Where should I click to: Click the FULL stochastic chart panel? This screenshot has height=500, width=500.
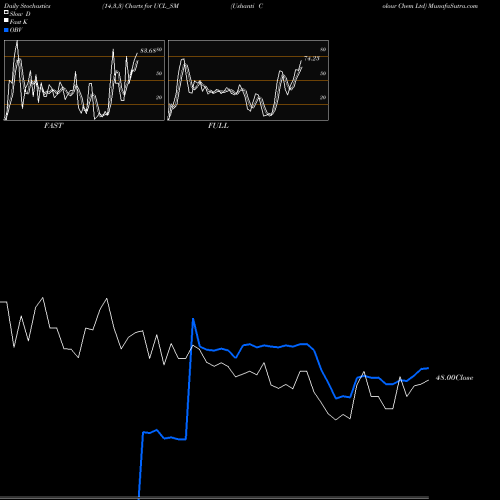248,80
